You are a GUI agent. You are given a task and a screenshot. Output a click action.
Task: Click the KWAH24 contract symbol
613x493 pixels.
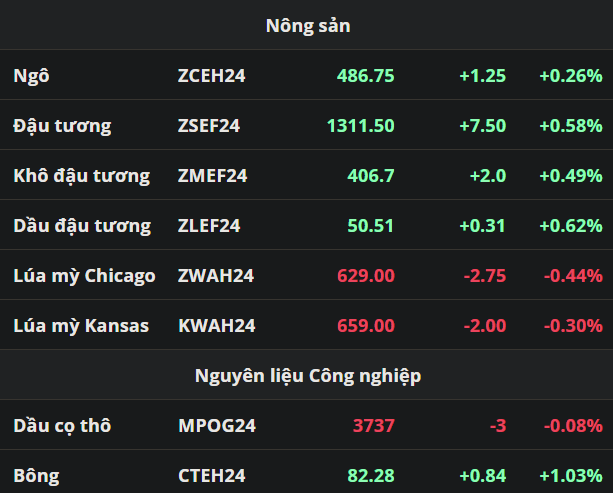216,326
